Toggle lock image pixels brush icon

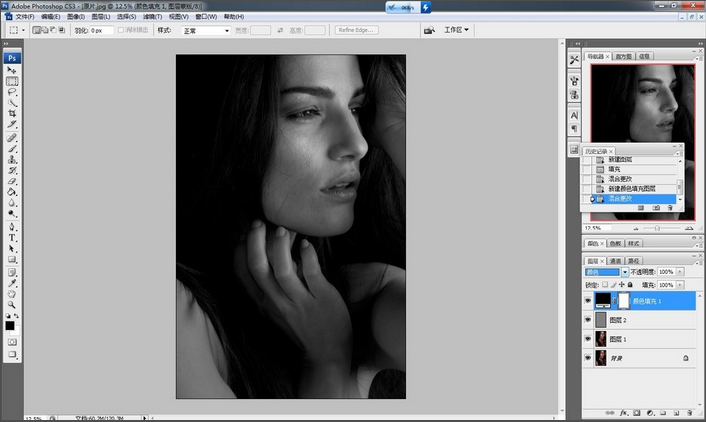click(x=613, y=285)
